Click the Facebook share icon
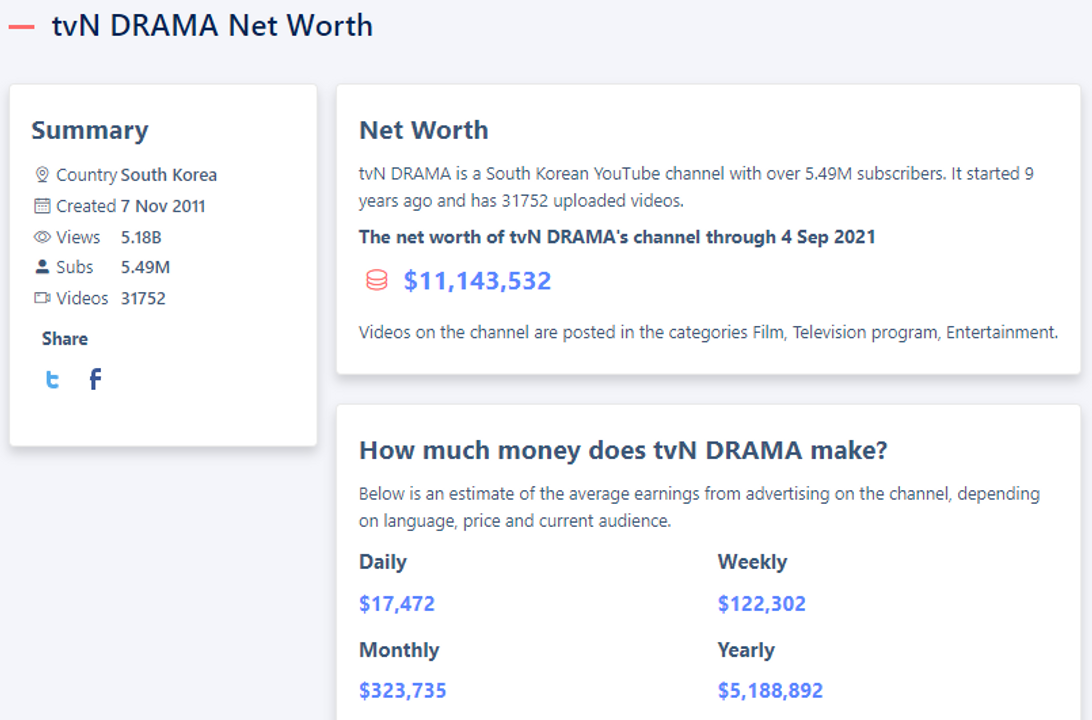Screen dimensions: 1092x720 pyautogui.click(x=95, y=379)
